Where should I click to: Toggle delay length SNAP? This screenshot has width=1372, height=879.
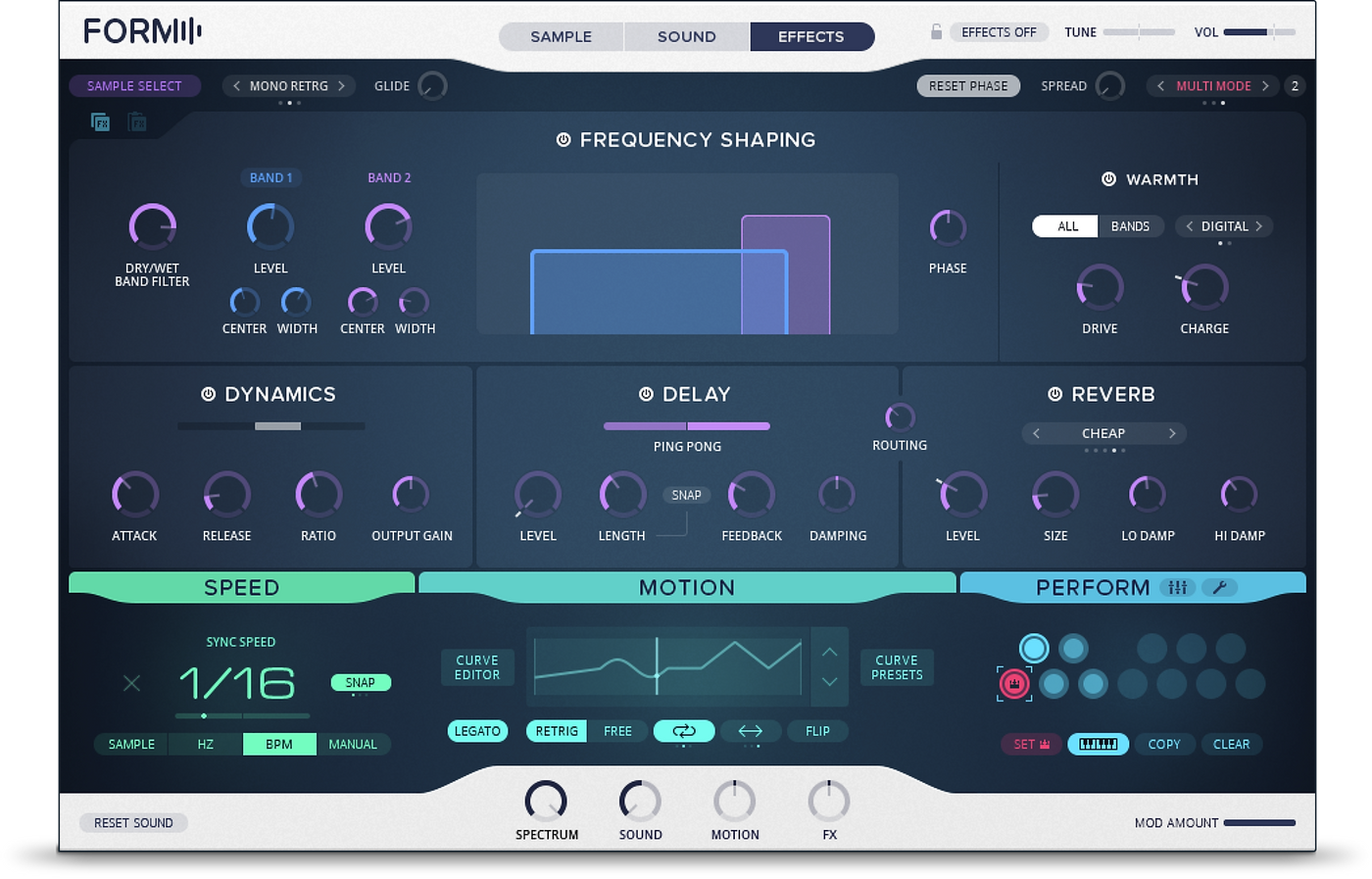(686, 495)
